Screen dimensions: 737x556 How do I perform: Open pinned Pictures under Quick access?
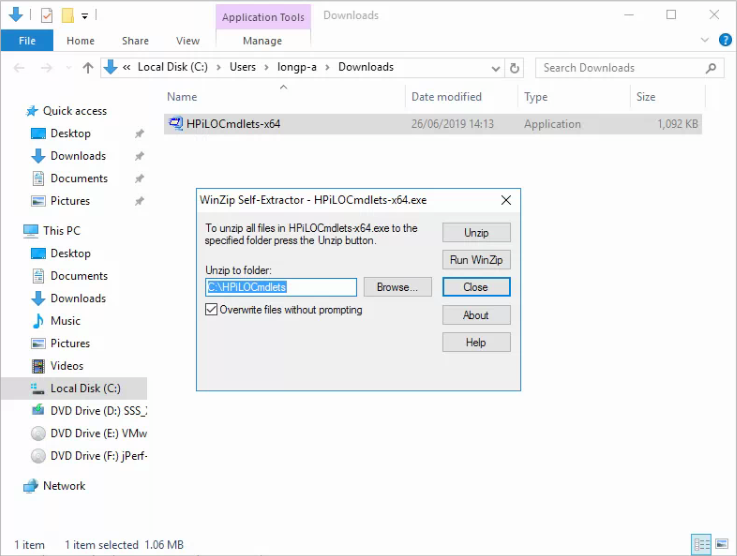coord(70,201)
